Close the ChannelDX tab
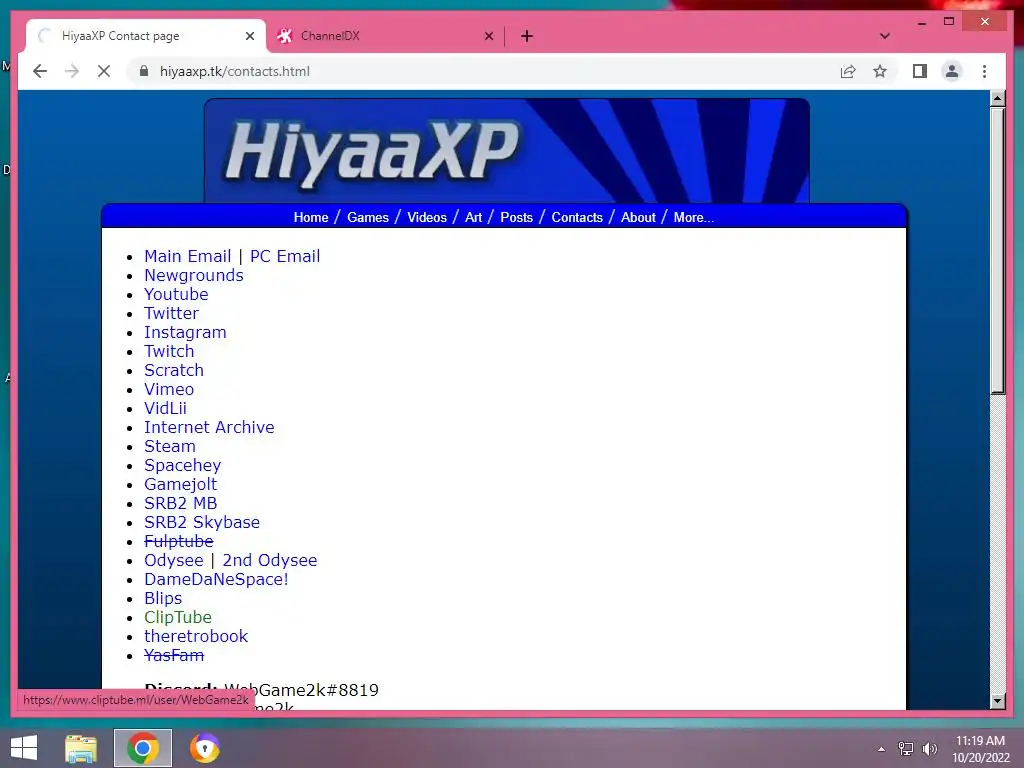The height and width of the screenshot is (768, 1024). click(488, 36)
